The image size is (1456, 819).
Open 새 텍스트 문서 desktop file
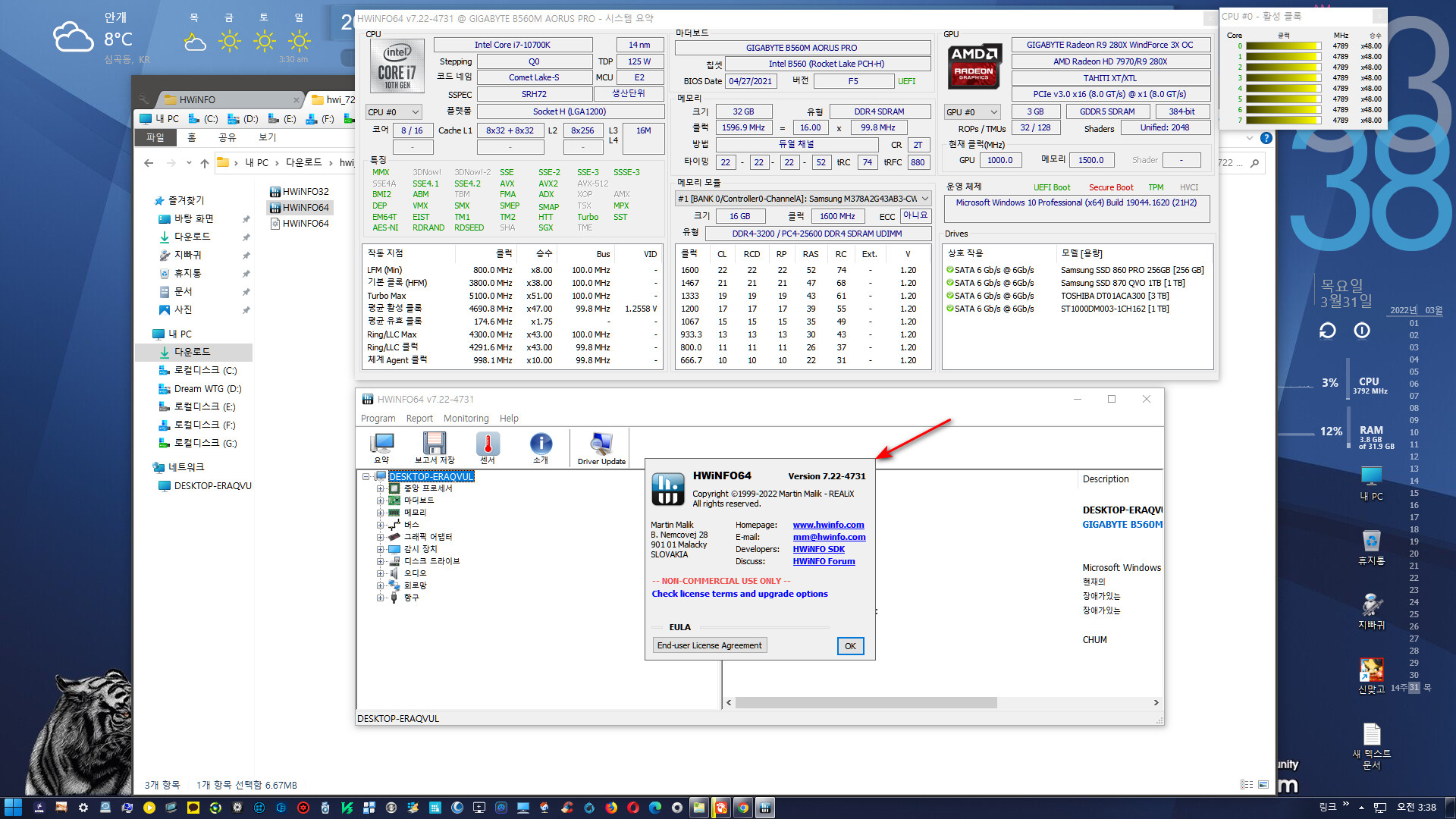point(1371,746)
